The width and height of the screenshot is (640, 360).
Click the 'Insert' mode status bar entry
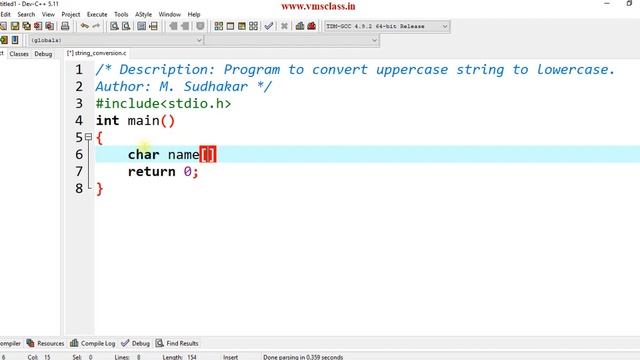point(230,357)
